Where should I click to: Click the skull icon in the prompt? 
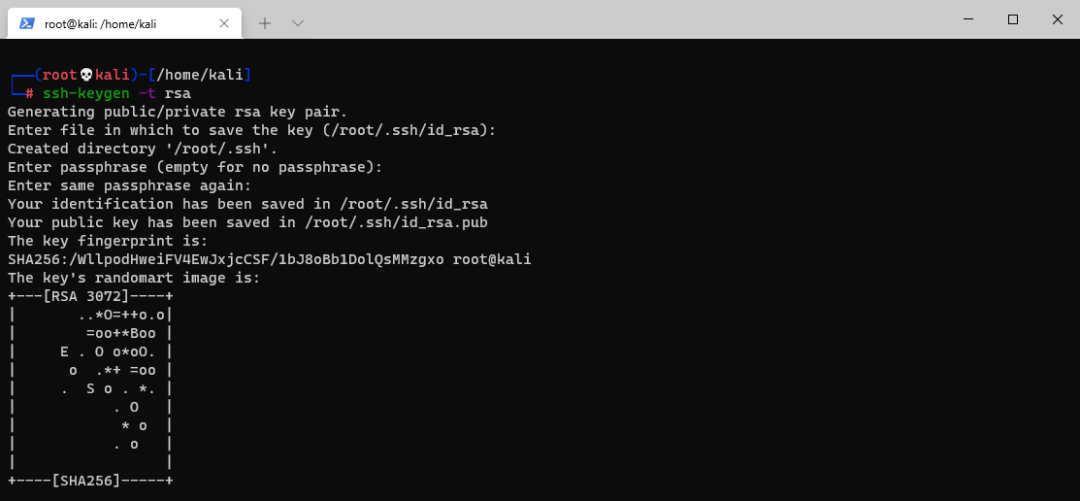pyautogui.click(x=86, y=74)
